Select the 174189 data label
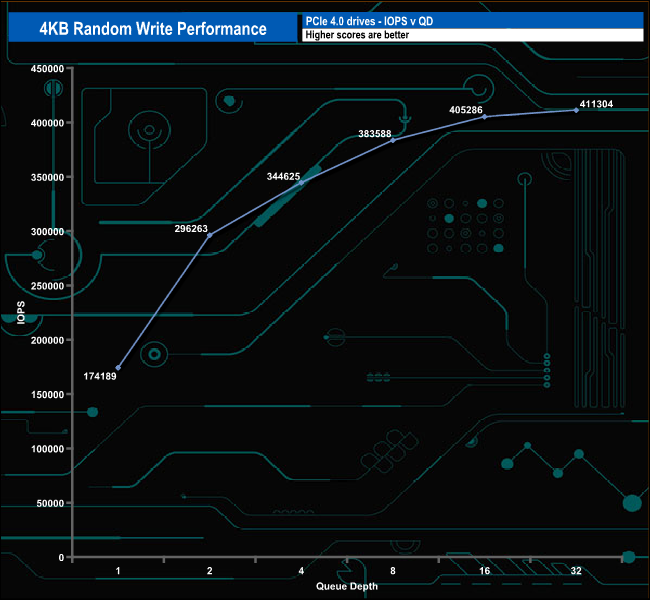650x600 pixels. point(100,376)
